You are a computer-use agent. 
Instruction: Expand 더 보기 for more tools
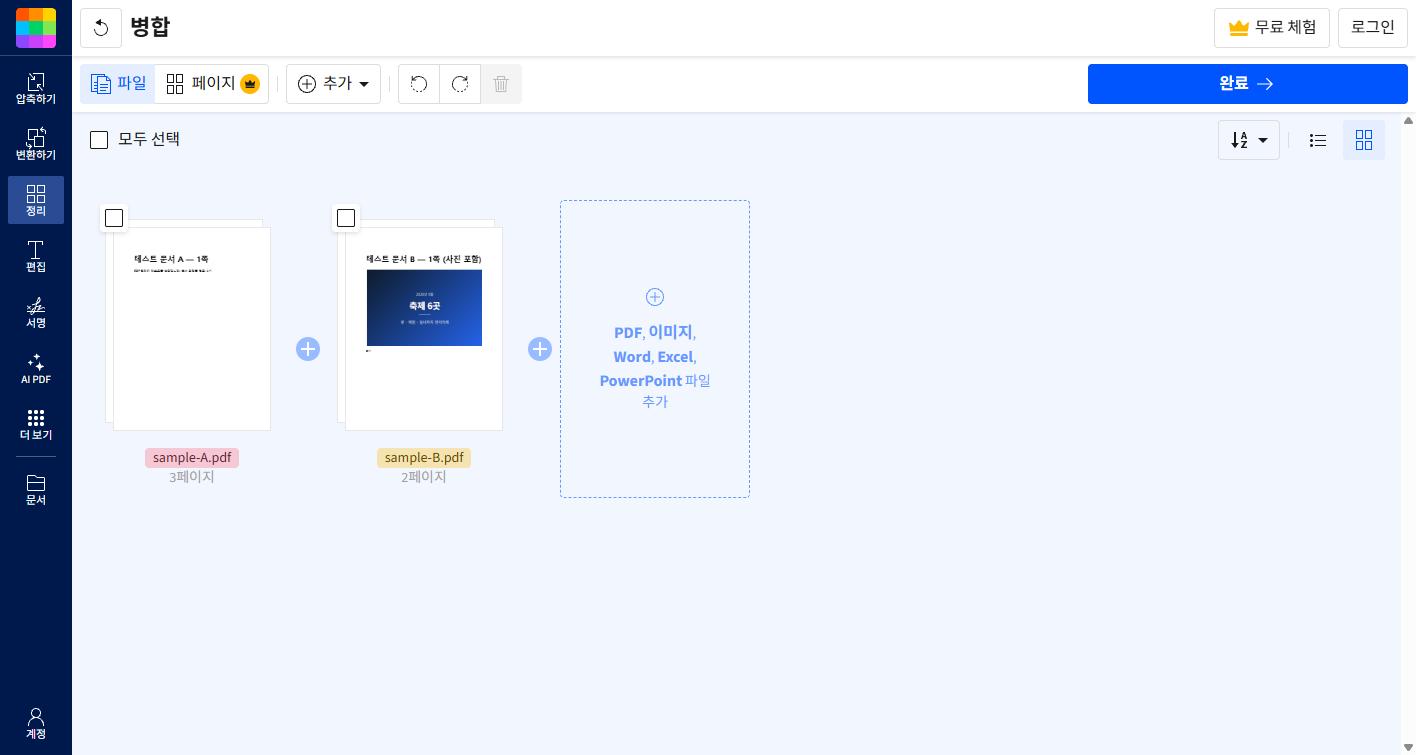[36, 424]
